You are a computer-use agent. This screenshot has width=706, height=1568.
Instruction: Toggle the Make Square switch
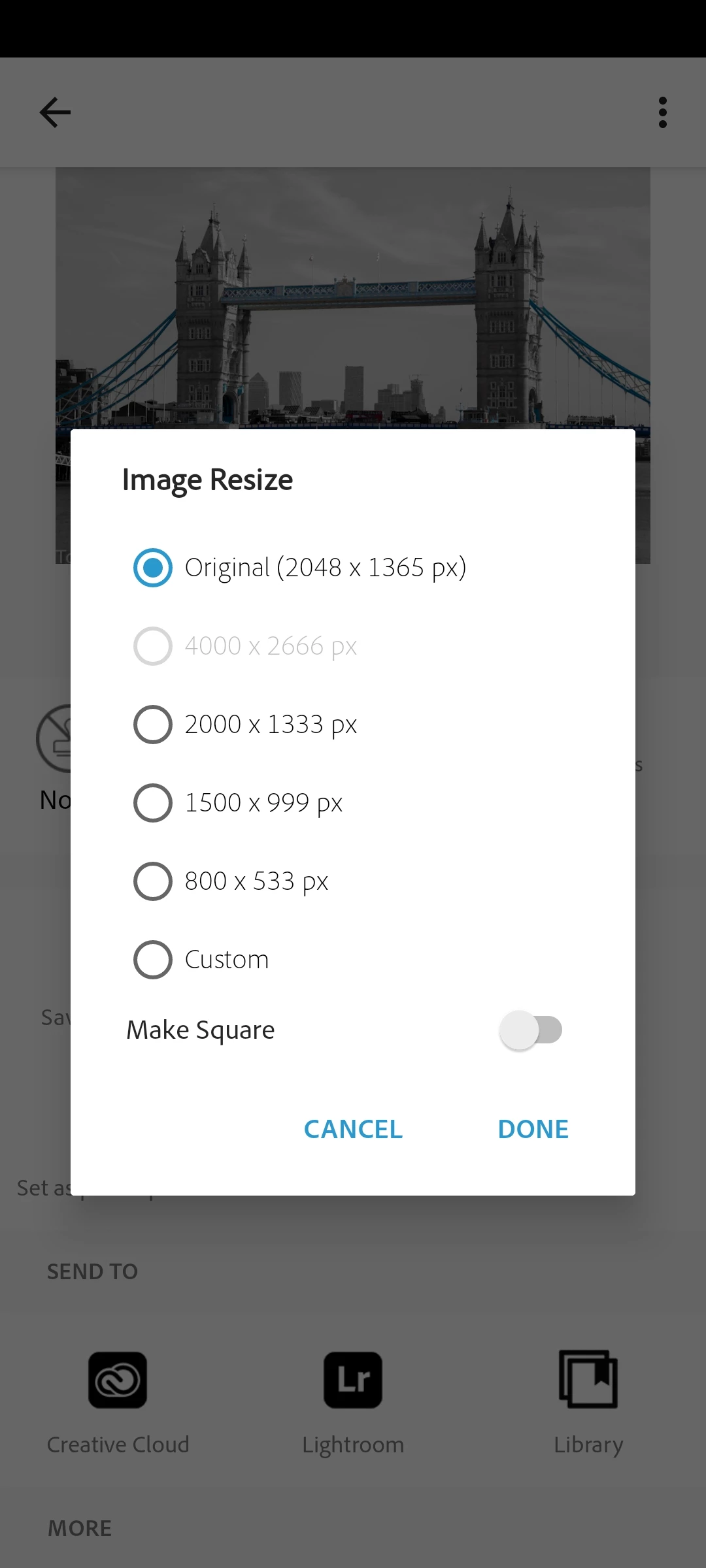tap(531, 1030)
